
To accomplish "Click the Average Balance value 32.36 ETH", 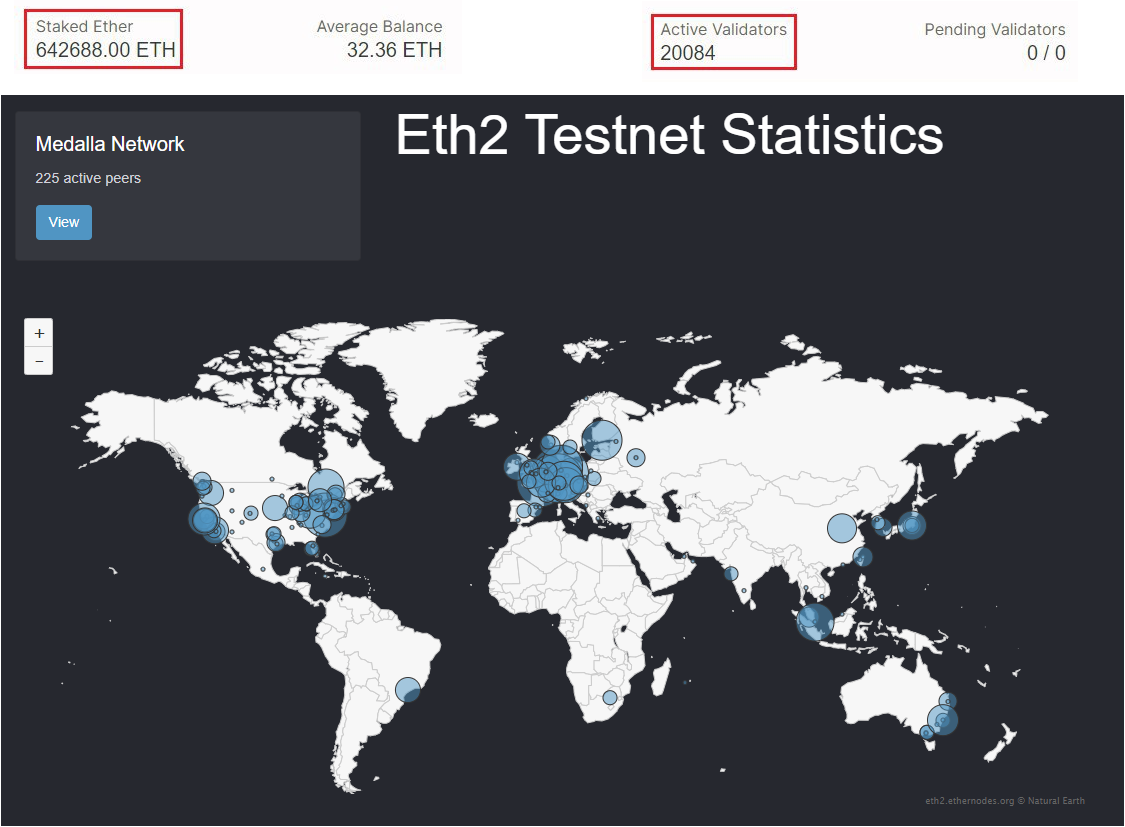I will click(x=394, y=50).
